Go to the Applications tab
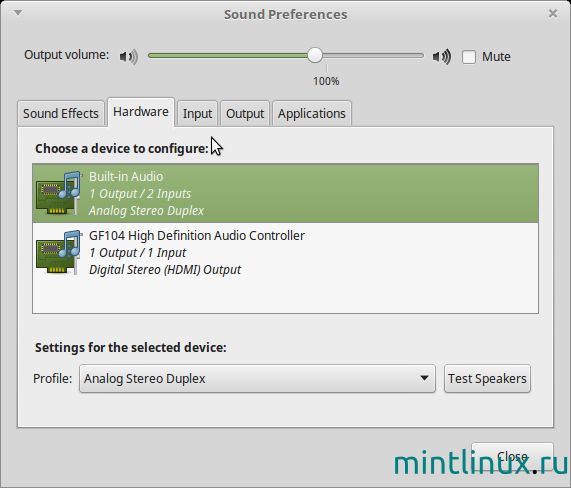 pyautogui.click(x=312, y=113)
